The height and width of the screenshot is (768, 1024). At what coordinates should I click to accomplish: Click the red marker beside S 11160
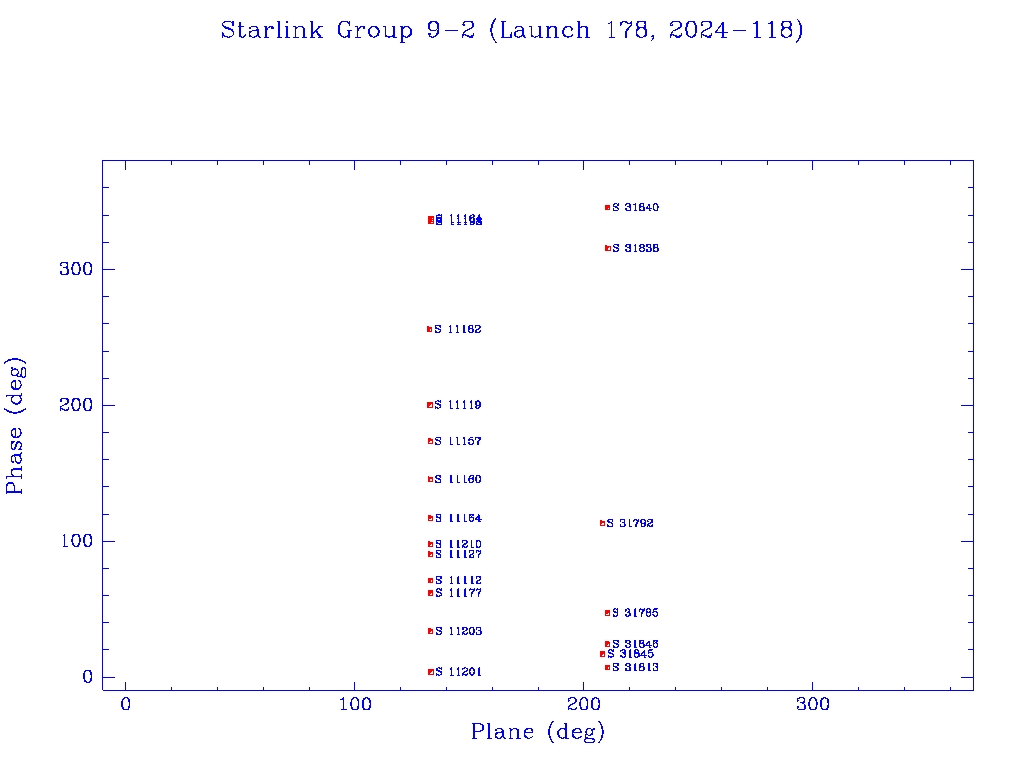430,479
